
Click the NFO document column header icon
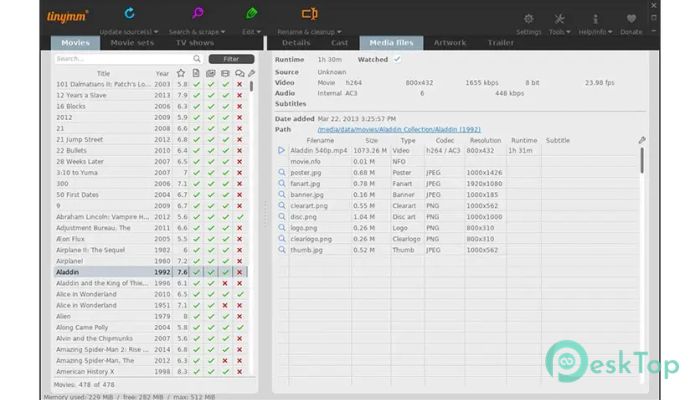pyautogui.click(x=196, y=73)
